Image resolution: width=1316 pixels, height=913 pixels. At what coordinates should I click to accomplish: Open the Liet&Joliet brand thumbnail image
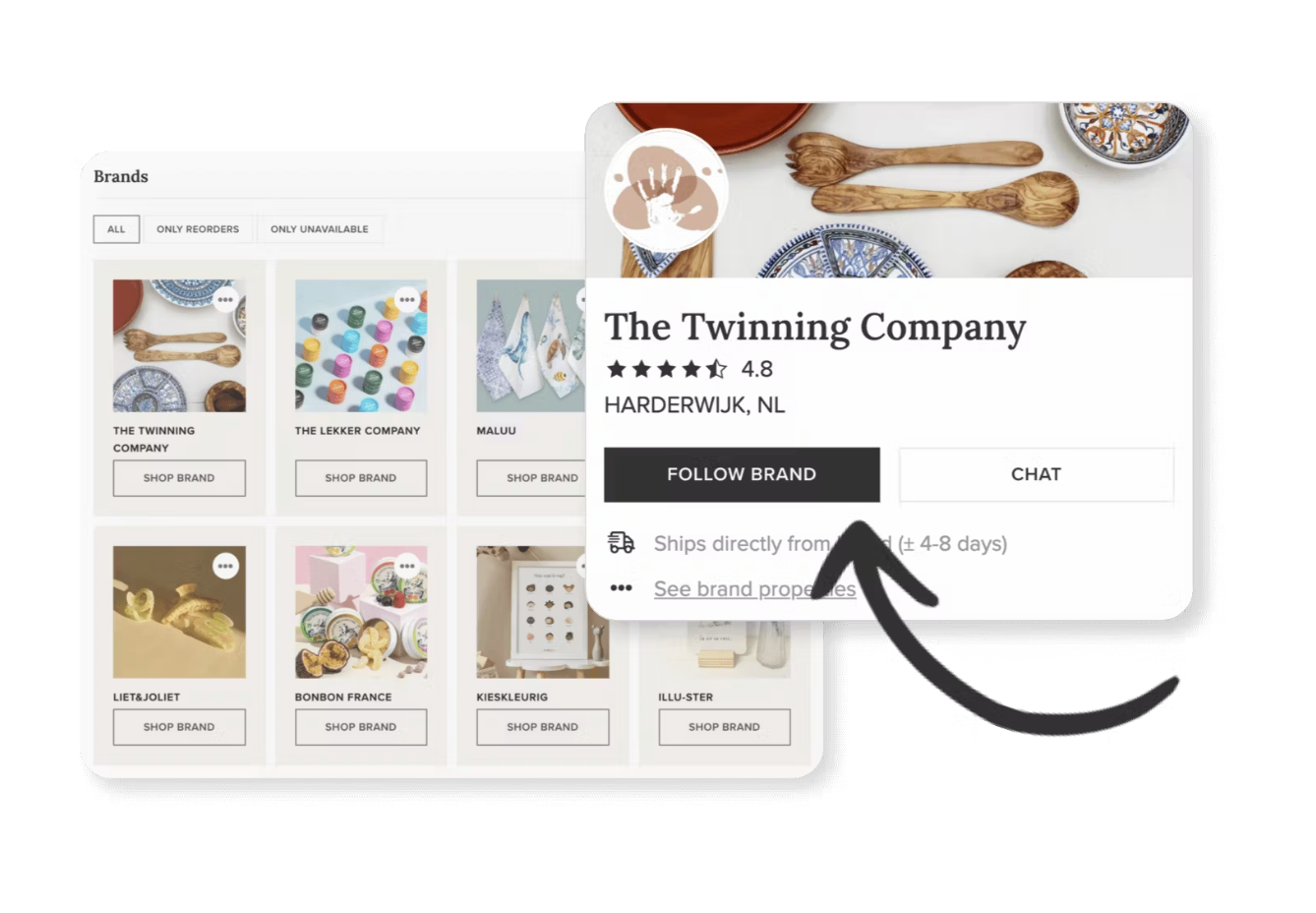pyautogui.click(x=179, y=612)
